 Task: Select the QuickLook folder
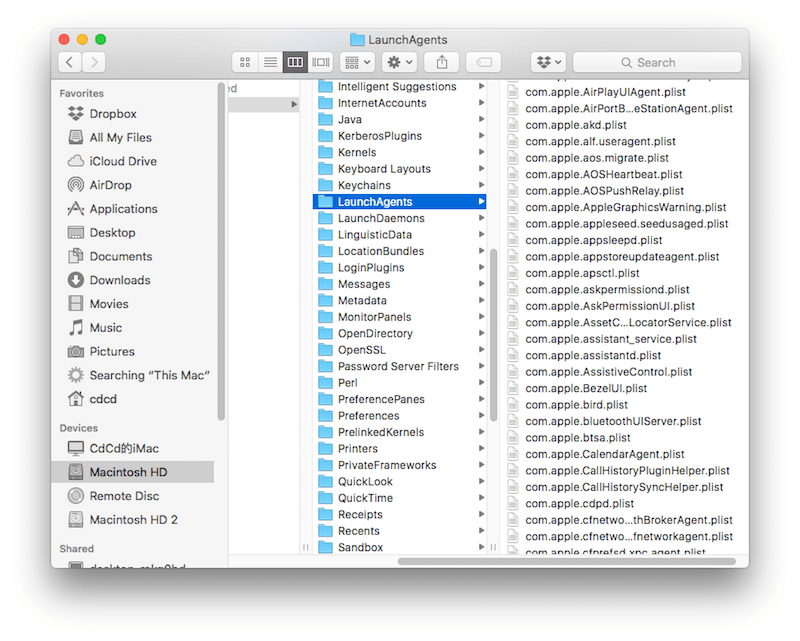pyautogui.click(x=399, y=482)
